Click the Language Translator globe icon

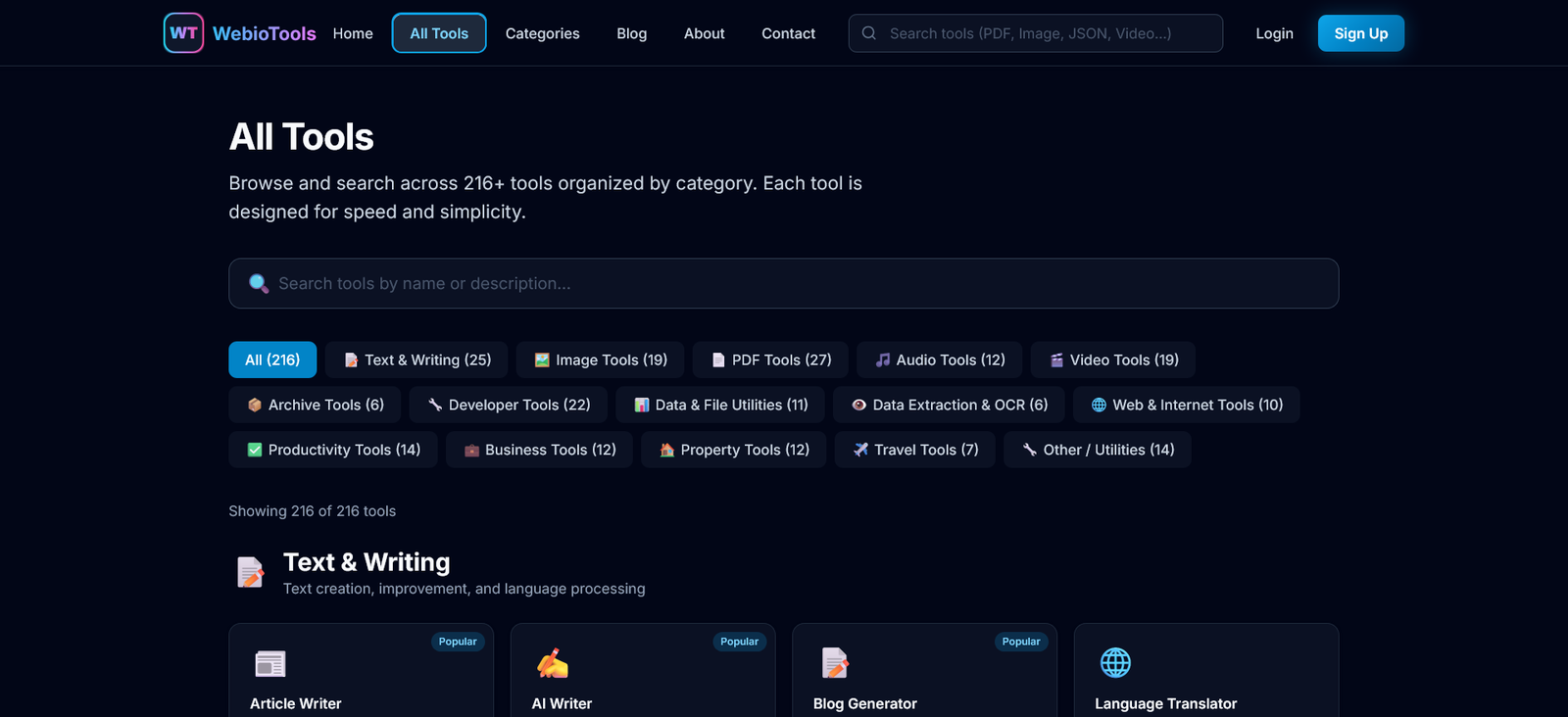(x=1115, y=663)
